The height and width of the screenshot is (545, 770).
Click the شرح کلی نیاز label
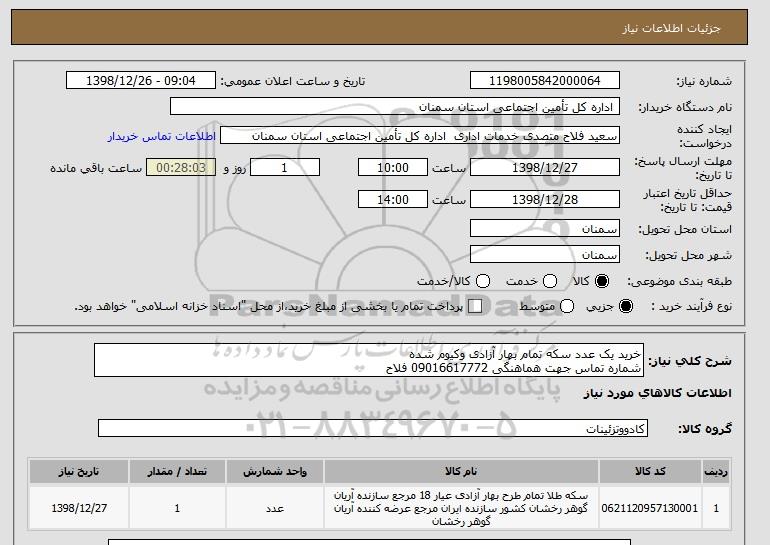coord(689,361)
